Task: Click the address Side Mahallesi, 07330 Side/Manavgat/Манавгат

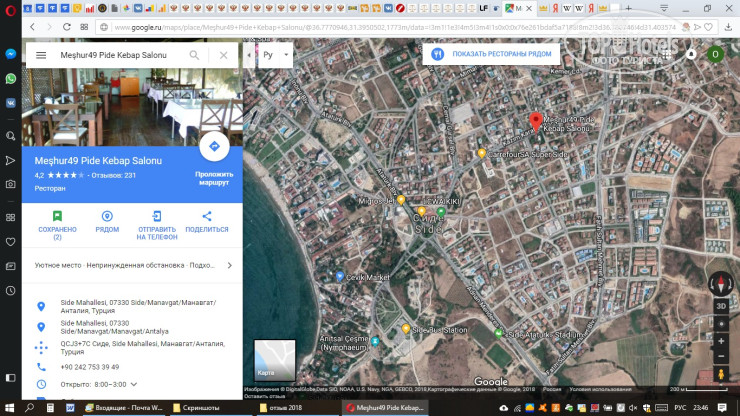Action: [138, 306]
